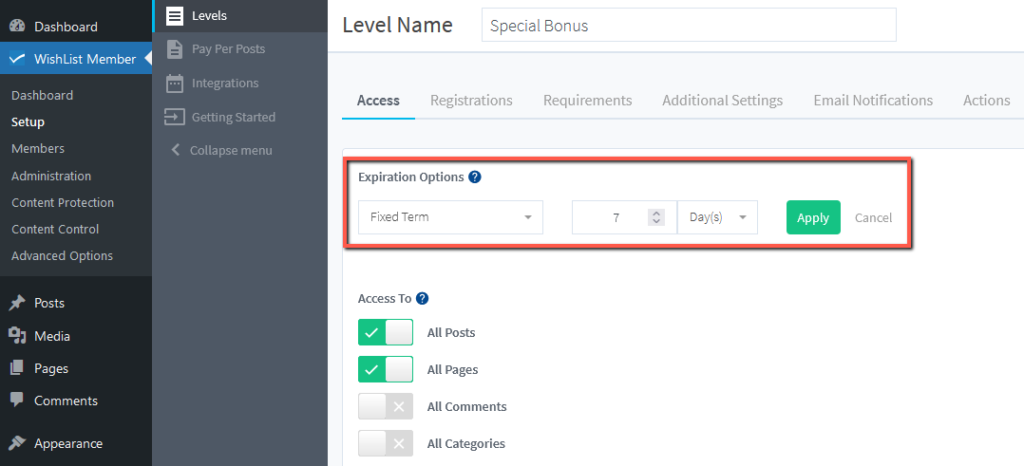The width and height of the screenshot is (1024, 466).
Task: Disable the All Pages toggle
Action: coord(385,369)
